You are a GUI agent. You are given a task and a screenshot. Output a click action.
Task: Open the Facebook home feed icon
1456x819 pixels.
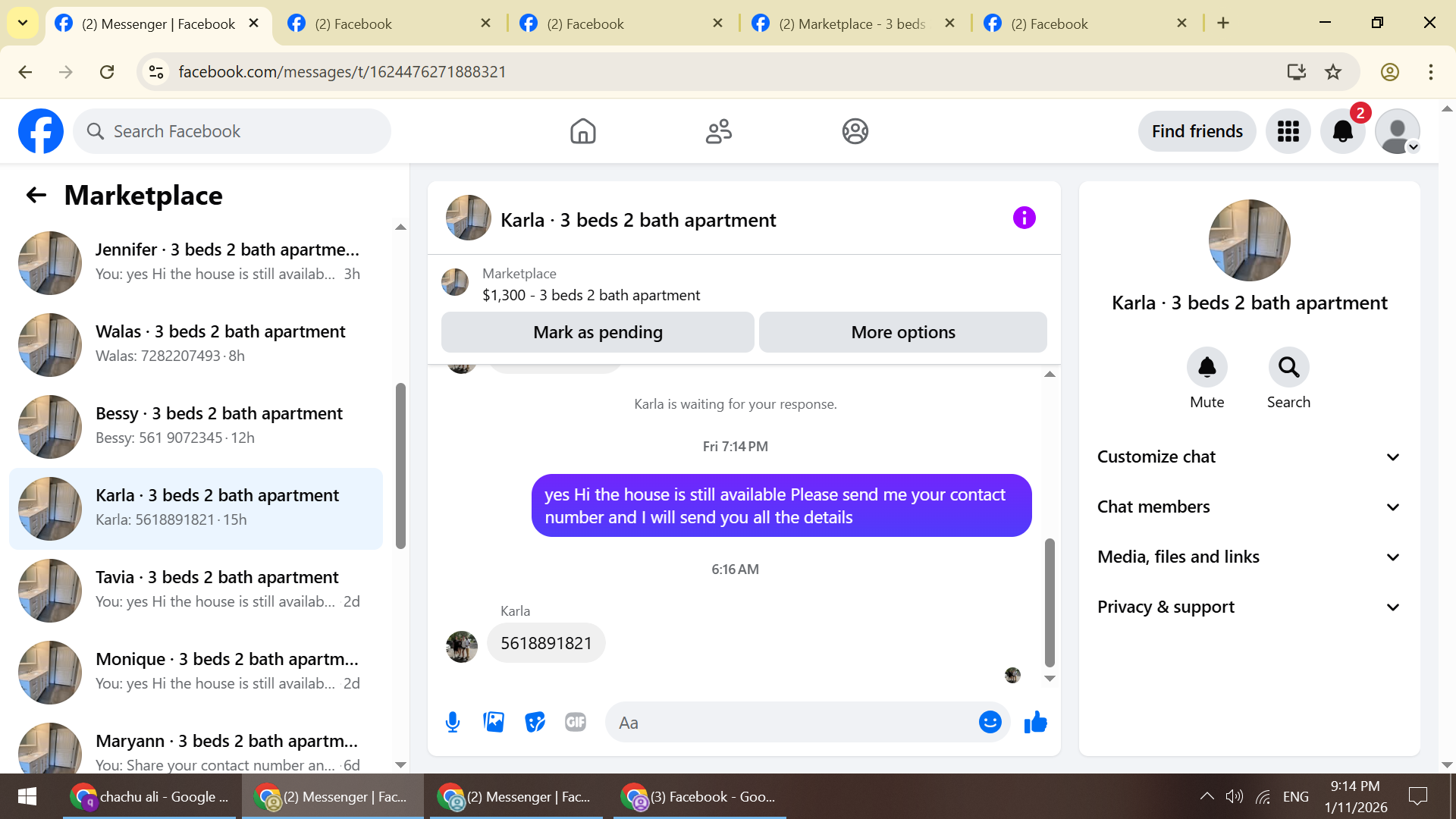click(582, 131)
